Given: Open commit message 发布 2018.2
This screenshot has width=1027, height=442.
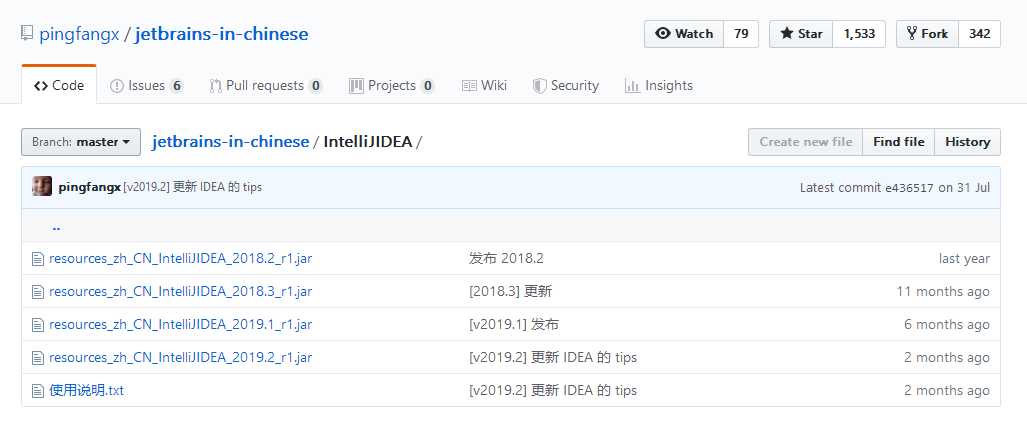Looking at the screenshot, I should tap(506, 259).
